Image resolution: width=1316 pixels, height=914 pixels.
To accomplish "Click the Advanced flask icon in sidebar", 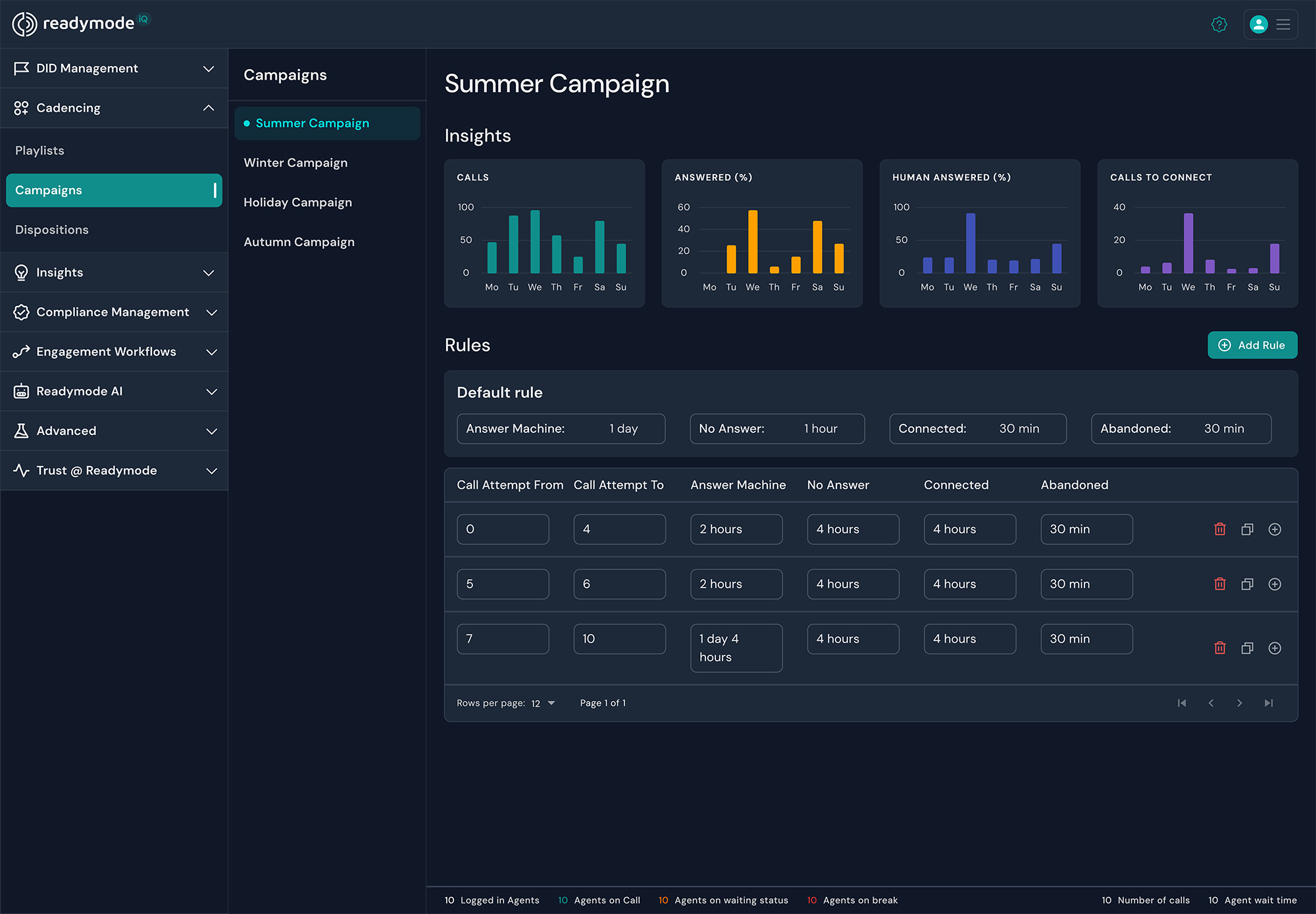I will click(21, 431).
